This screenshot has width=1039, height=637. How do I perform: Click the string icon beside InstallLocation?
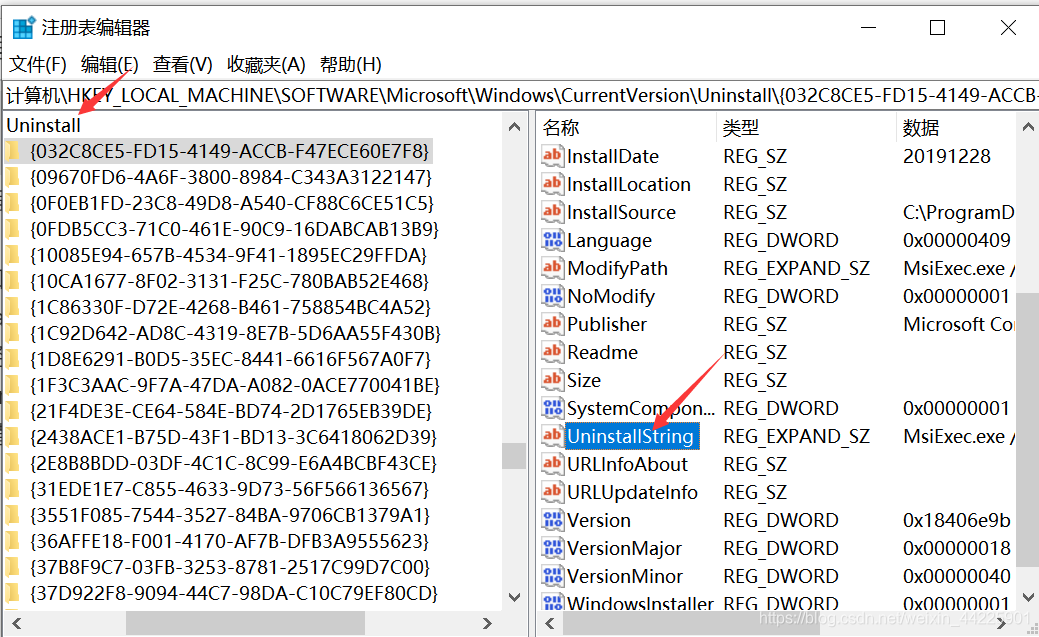(553, 184)
